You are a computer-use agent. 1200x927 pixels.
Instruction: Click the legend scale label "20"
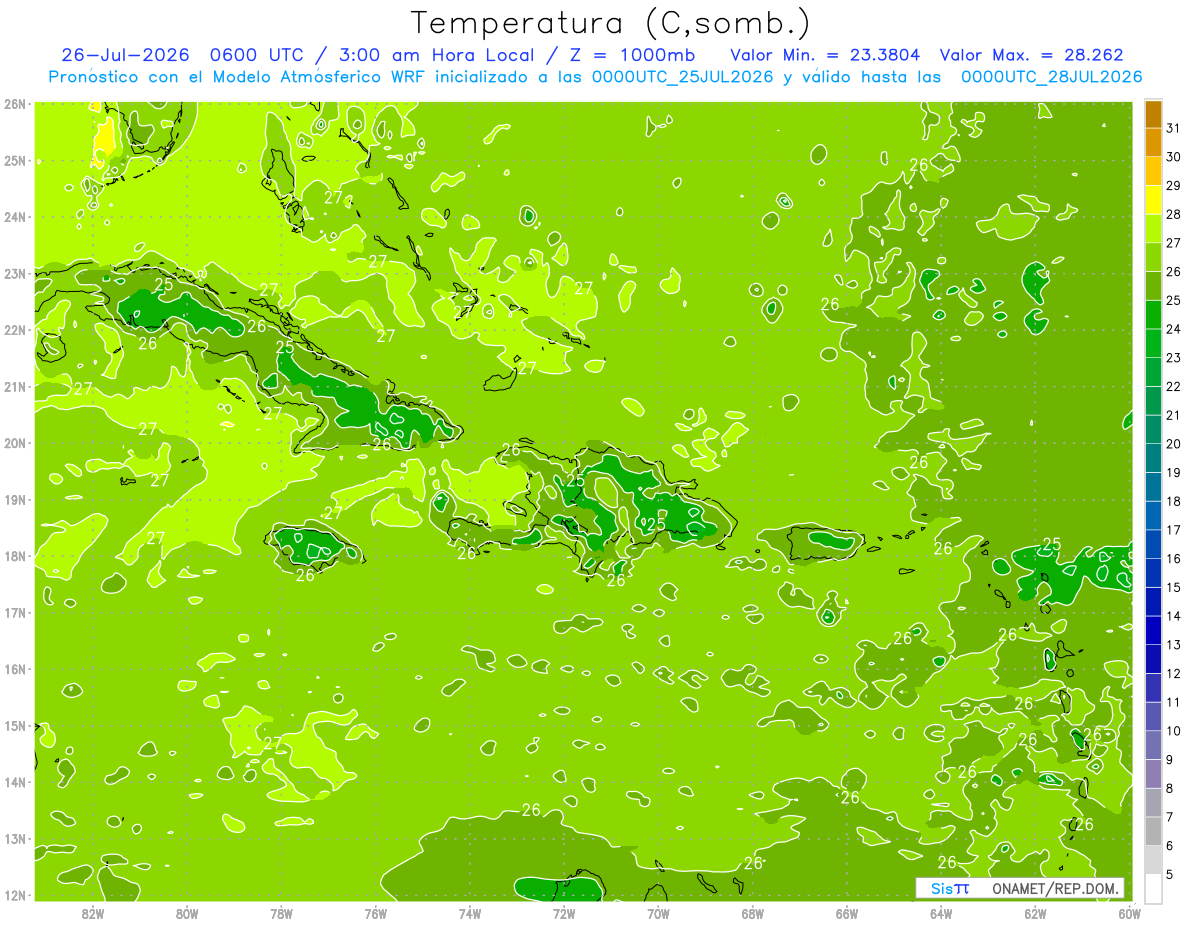pyautogui.click(x=1174, y=443)
